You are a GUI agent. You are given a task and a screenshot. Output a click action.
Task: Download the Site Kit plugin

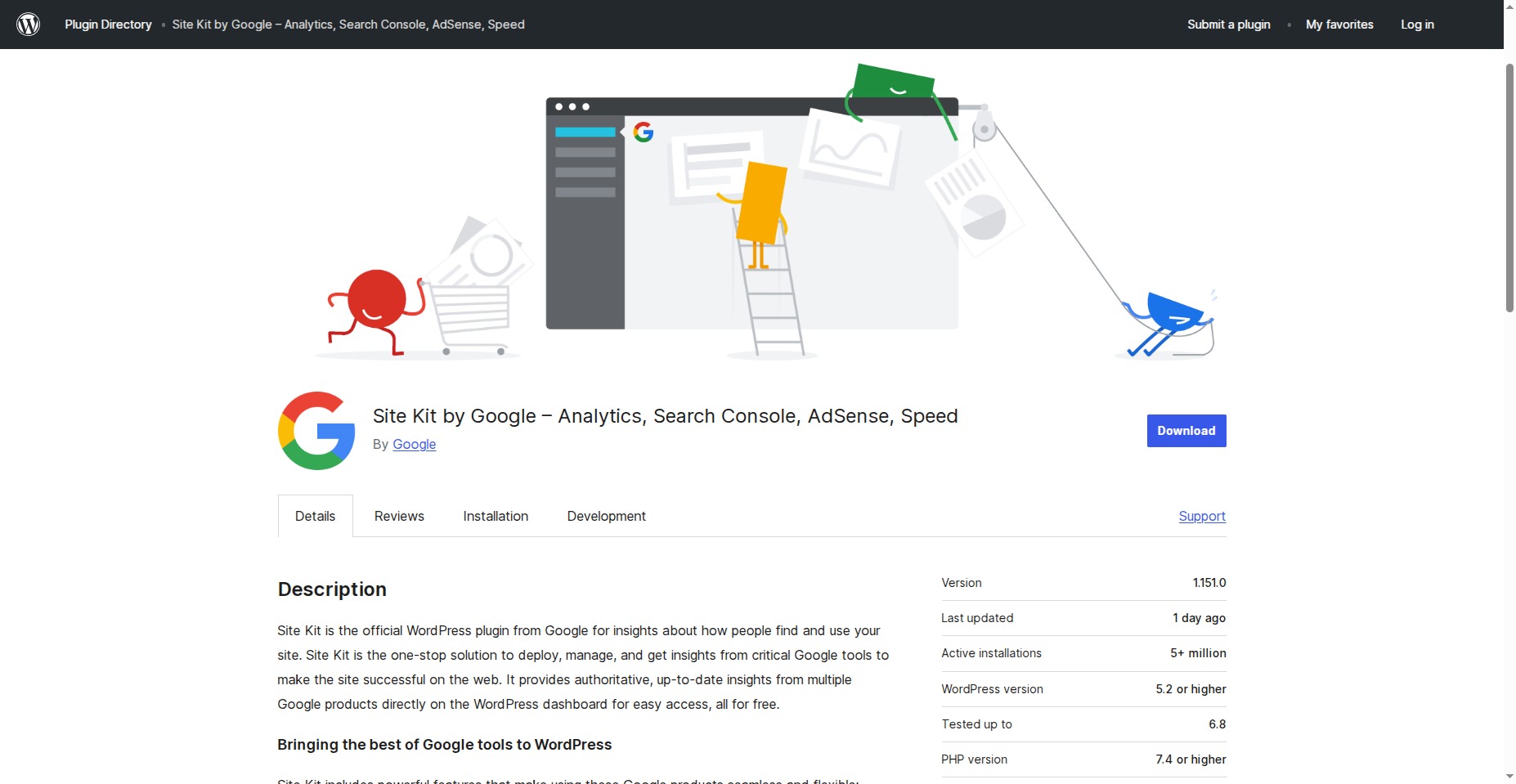click(x=1186, y=431)
